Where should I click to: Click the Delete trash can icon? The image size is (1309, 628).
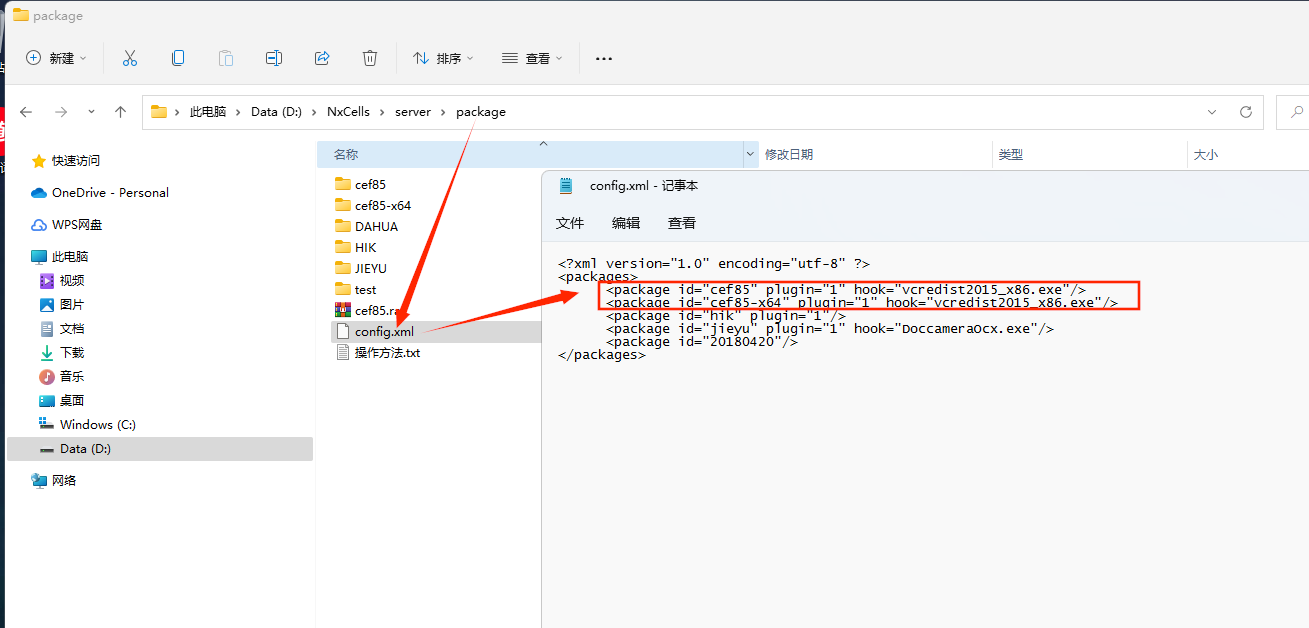coord(370,58)
